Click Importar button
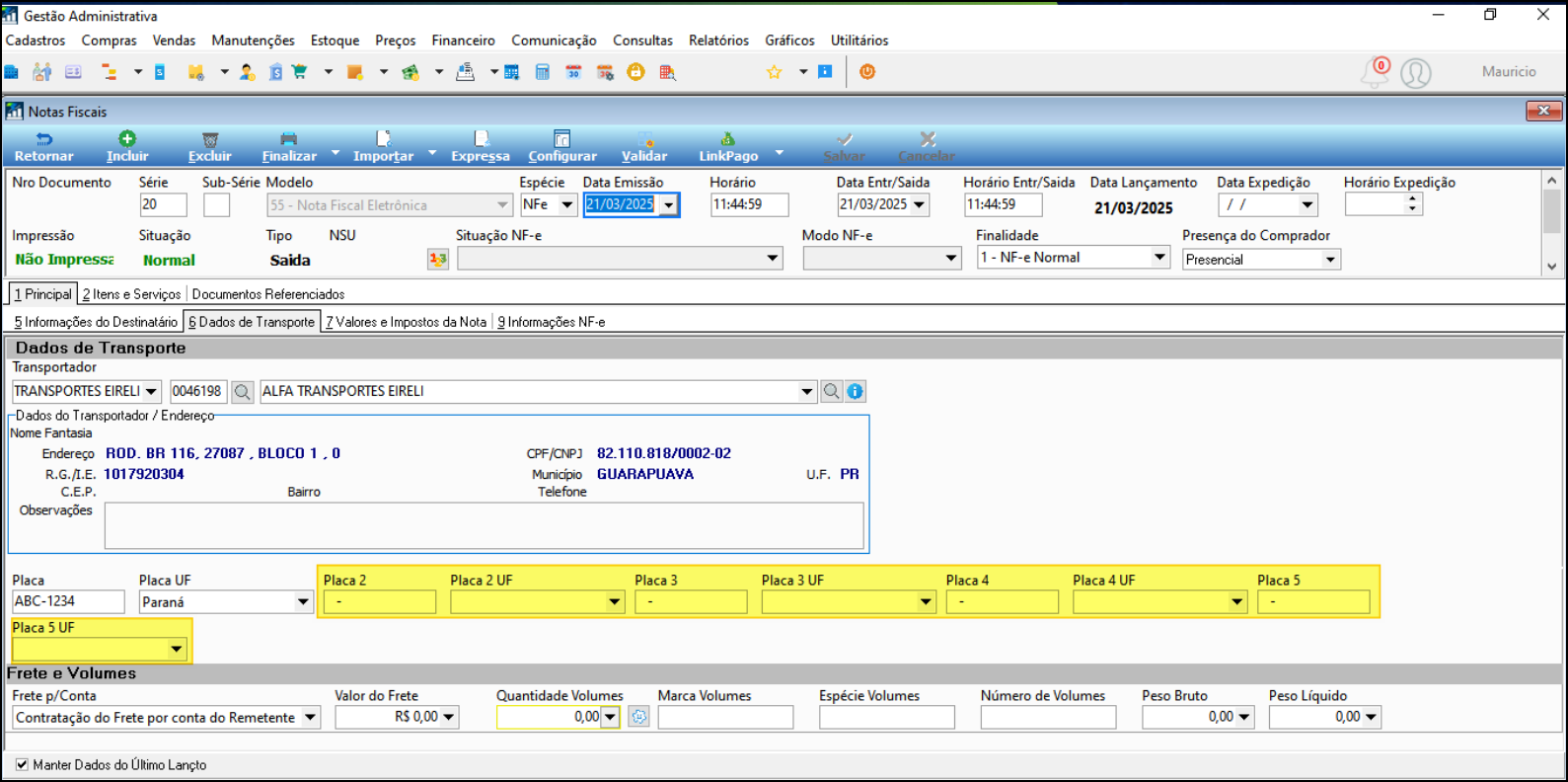Screen dimensions: 1568x782 coord(383,147)
